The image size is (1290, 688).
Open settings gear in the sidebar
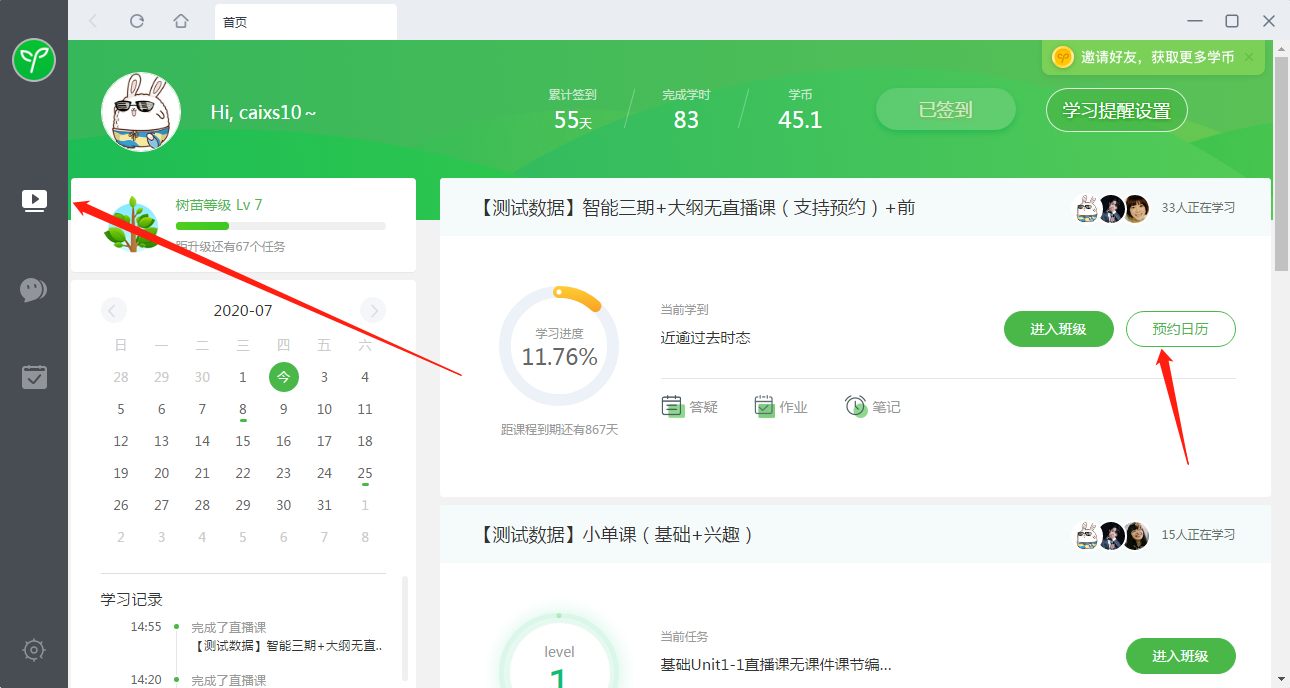34,650
